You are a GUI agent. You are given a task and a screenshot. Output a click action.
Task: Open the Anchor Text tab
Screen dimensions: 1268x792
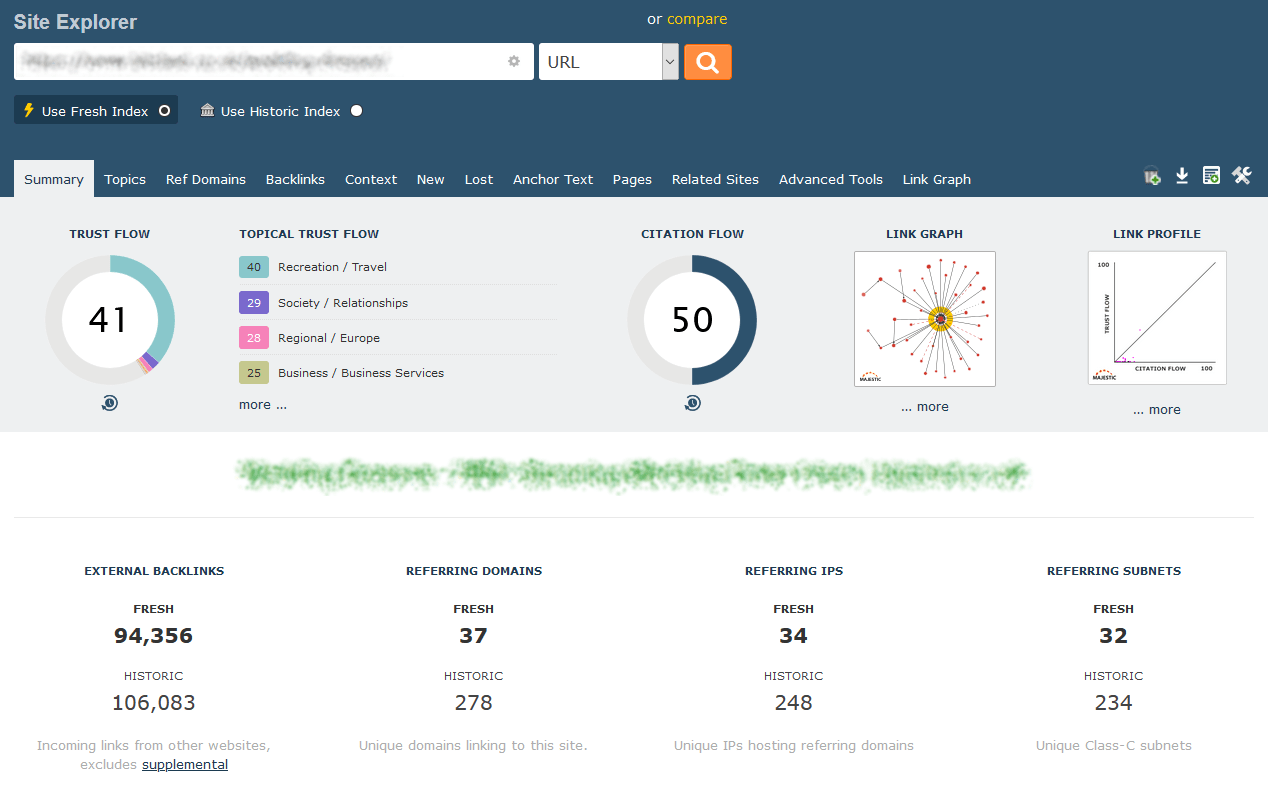553,179
